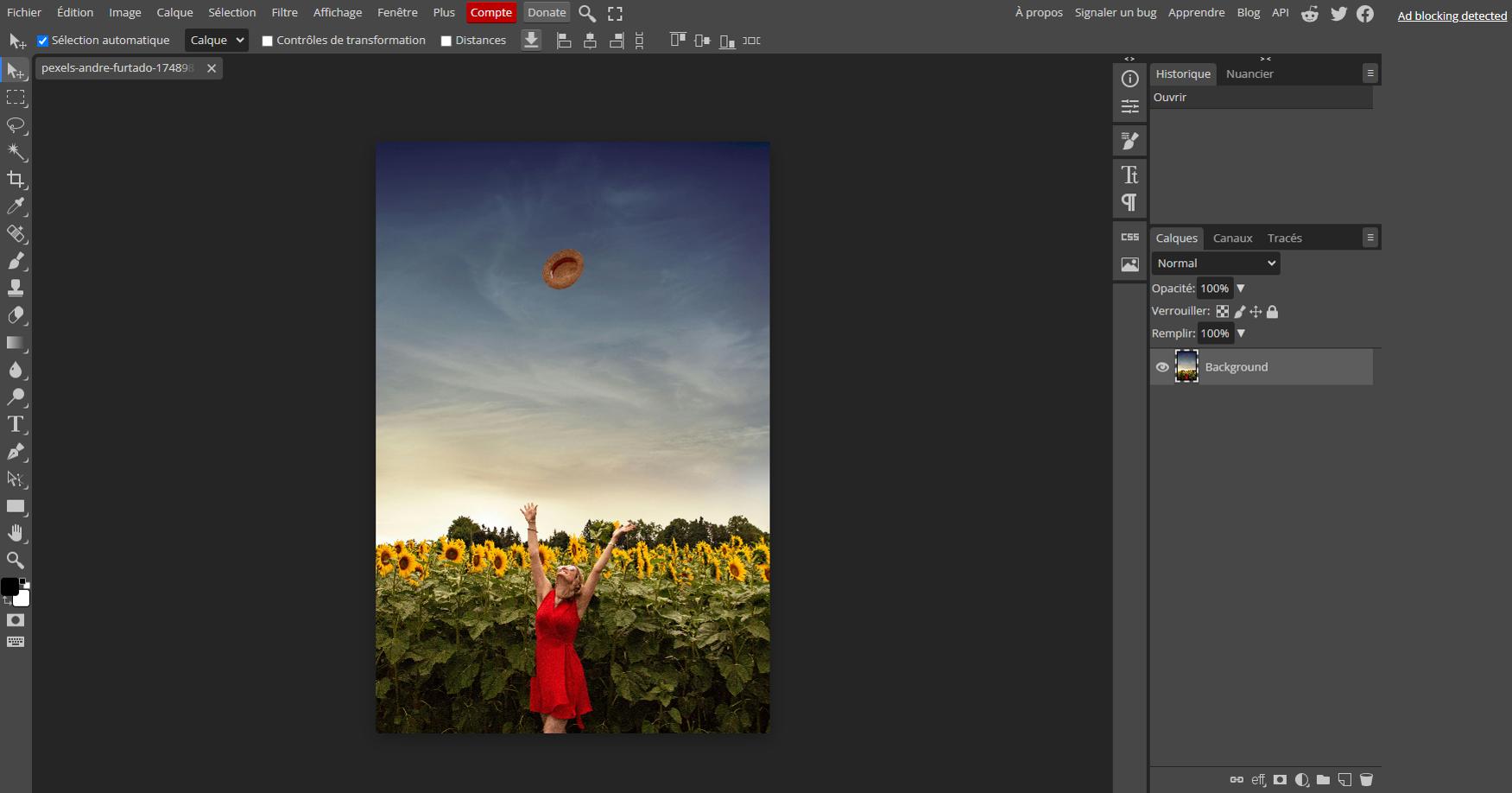Image resolution: width=1512 pixels, height=793 pixels.
Task: Delete layer using trash icon
Action: pos(1366,780)
